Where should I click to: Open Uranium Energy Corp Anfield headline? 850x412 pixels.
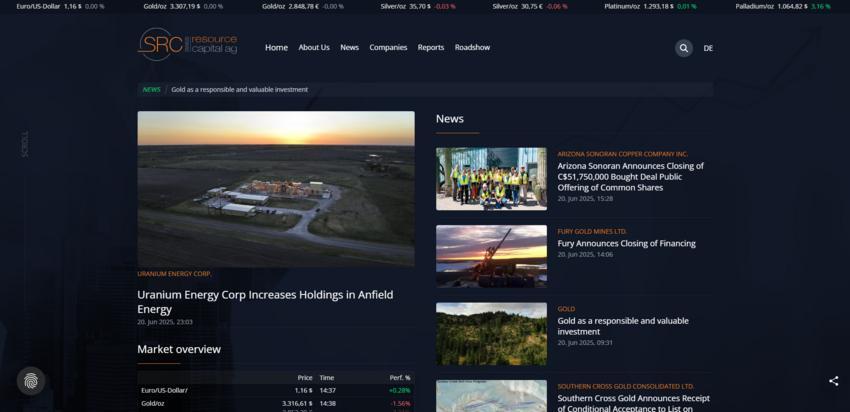[265, 301]
